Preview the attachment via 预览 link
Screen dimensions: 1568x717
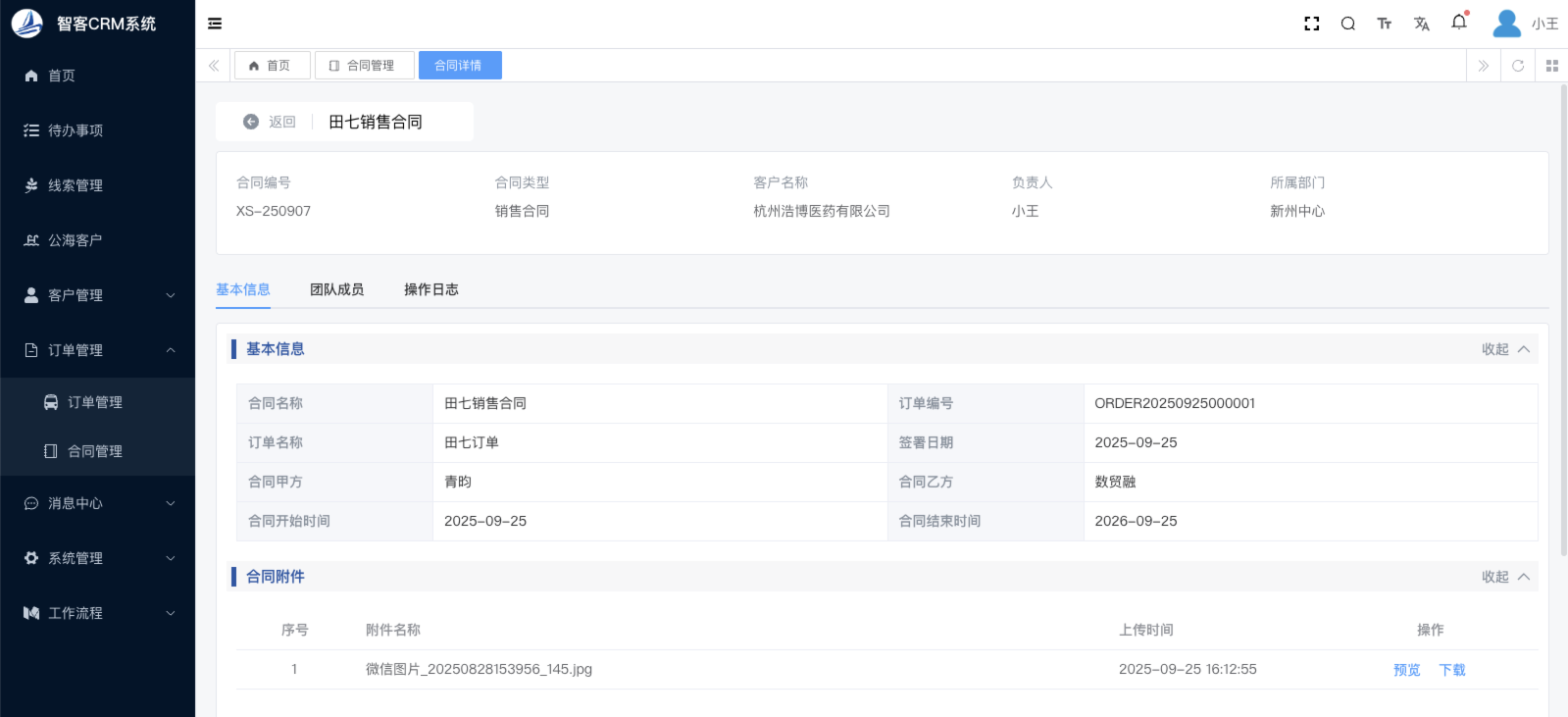1406,670
